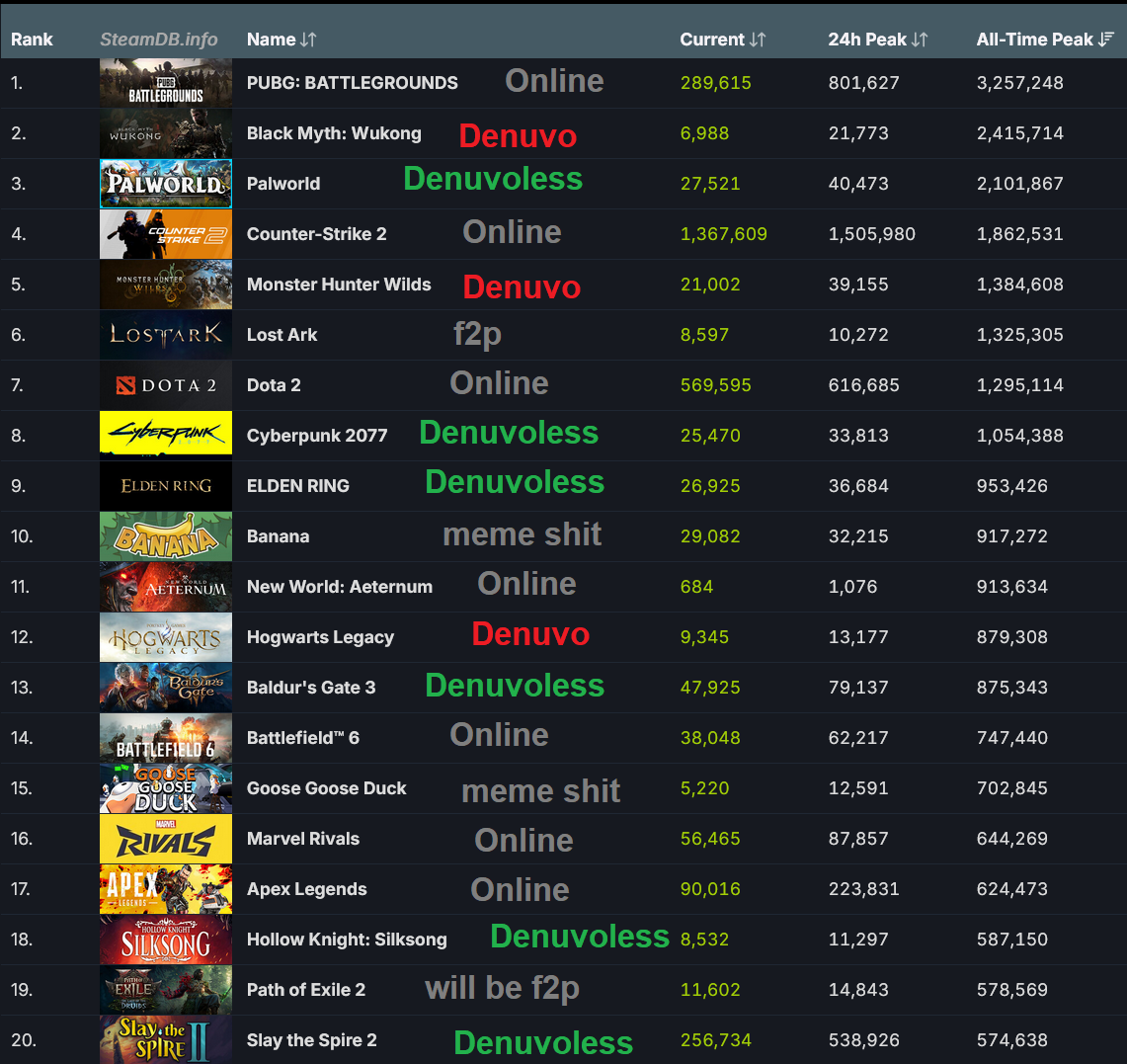Open Slay the Spire 2 name link

[x=312, y=1039]
